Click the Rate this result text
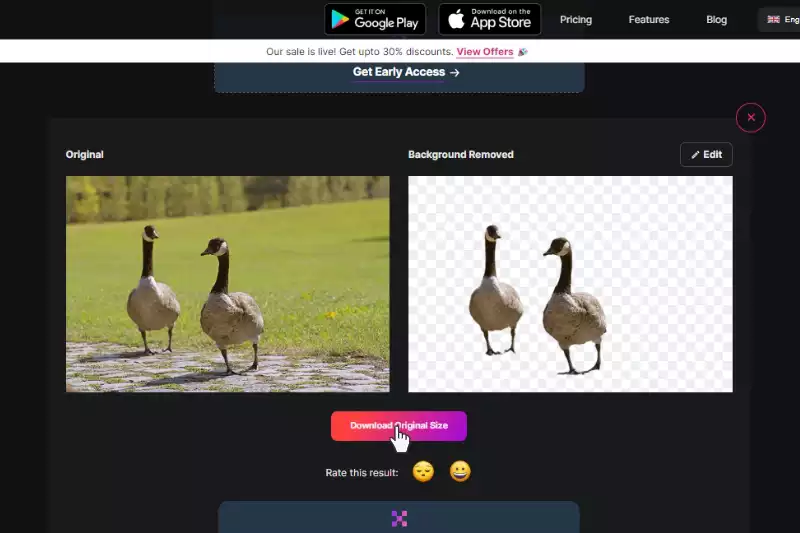800x533 pixels. pyautogui.click(x=362, y=473)
